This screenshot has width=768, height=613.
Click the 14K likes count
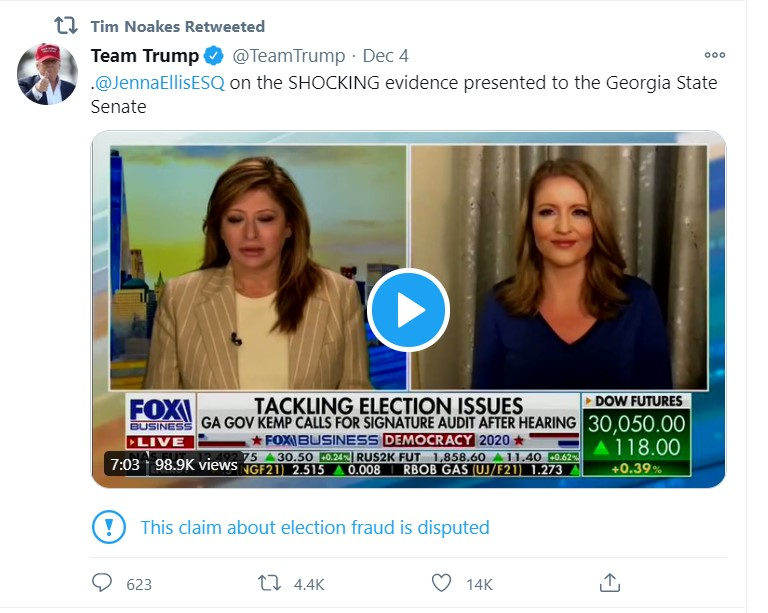coord(479,583)
